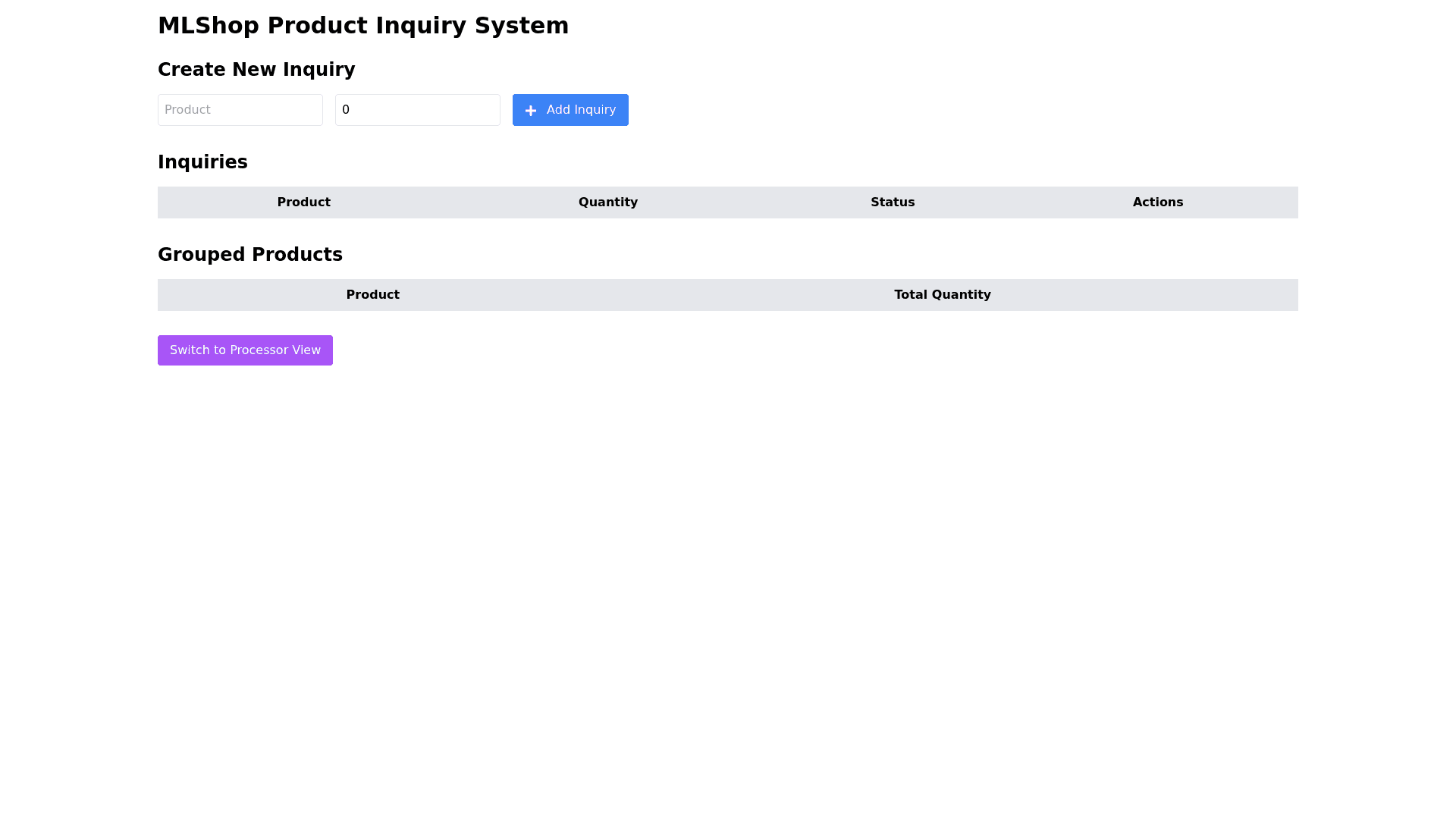
Task: Select the Status column header
Action: (x=892, y=202)
